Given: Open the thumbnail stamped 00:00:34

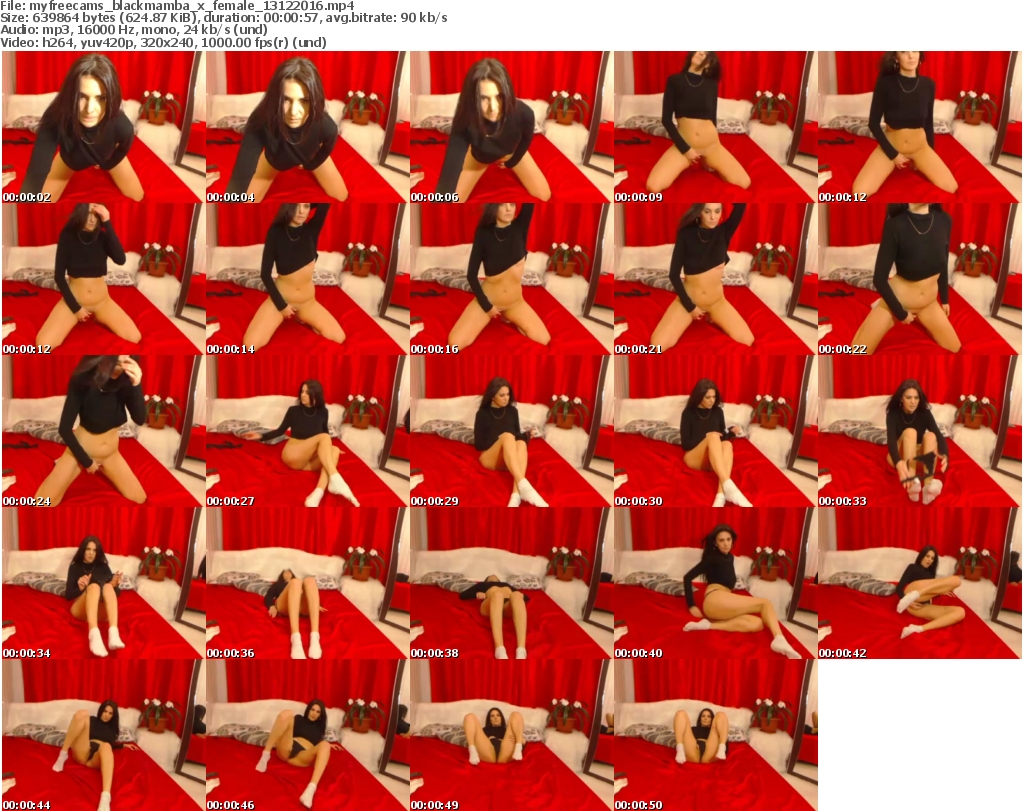Looking at the screenshot, I should click(104, 583).
